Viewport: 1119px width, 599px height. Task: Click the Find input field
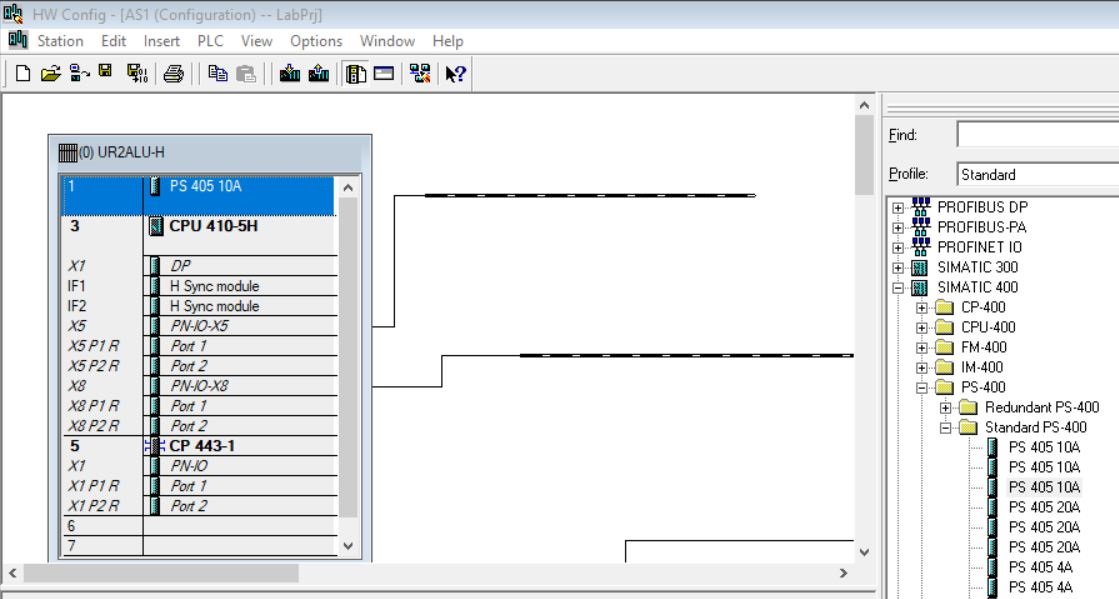pos(1038,134)
